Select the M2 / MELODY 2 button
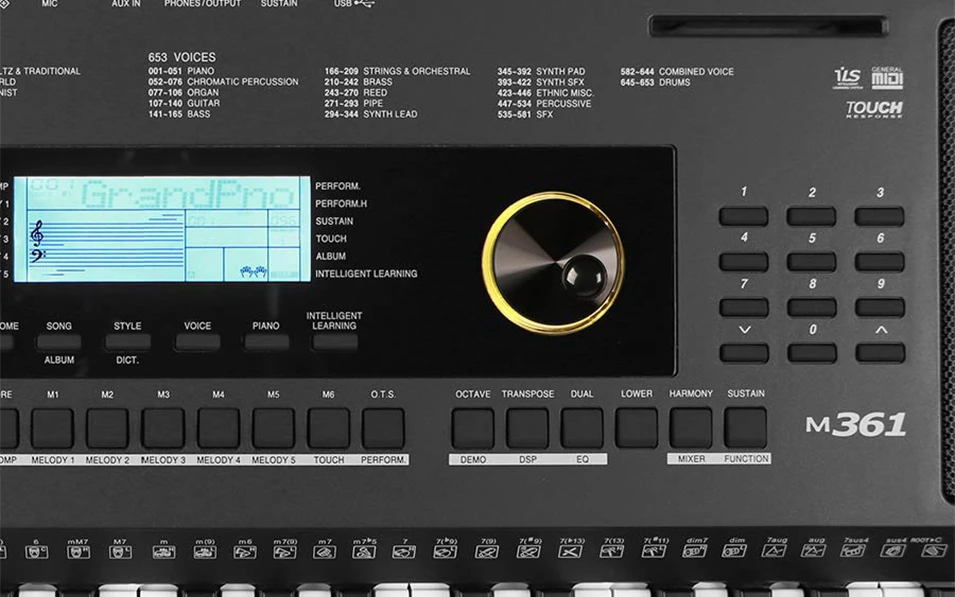Viewport: 955px width, 597px height. (x=107, y=428)
